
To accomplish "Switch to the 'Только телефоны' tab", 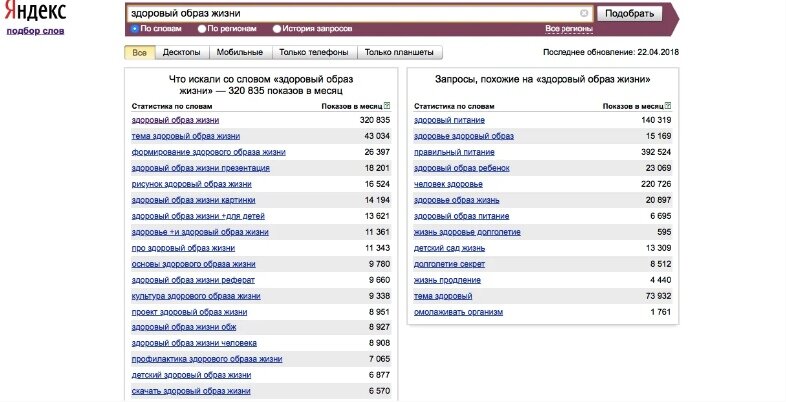I will pos(314,52).
